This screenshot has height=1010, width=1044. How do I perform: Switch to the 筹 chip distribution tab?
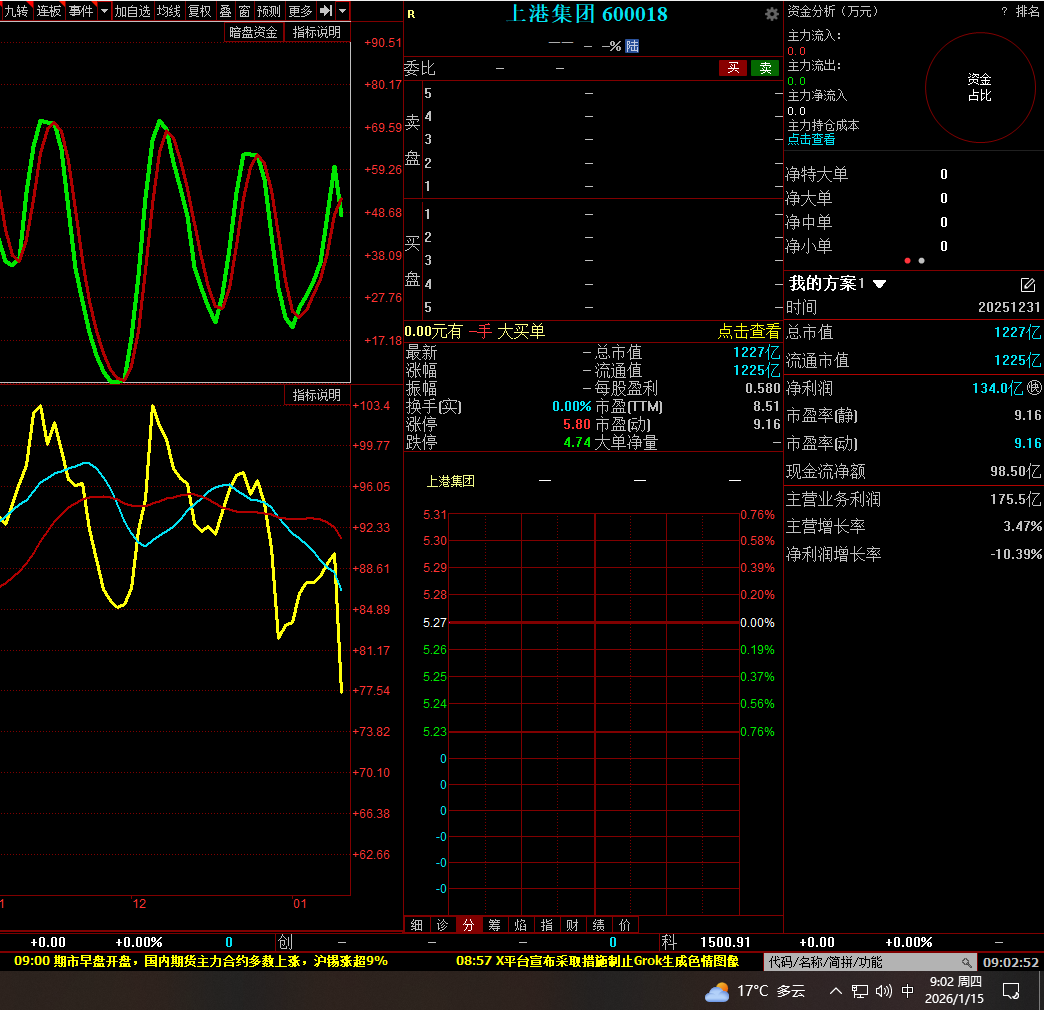point(495,925)
